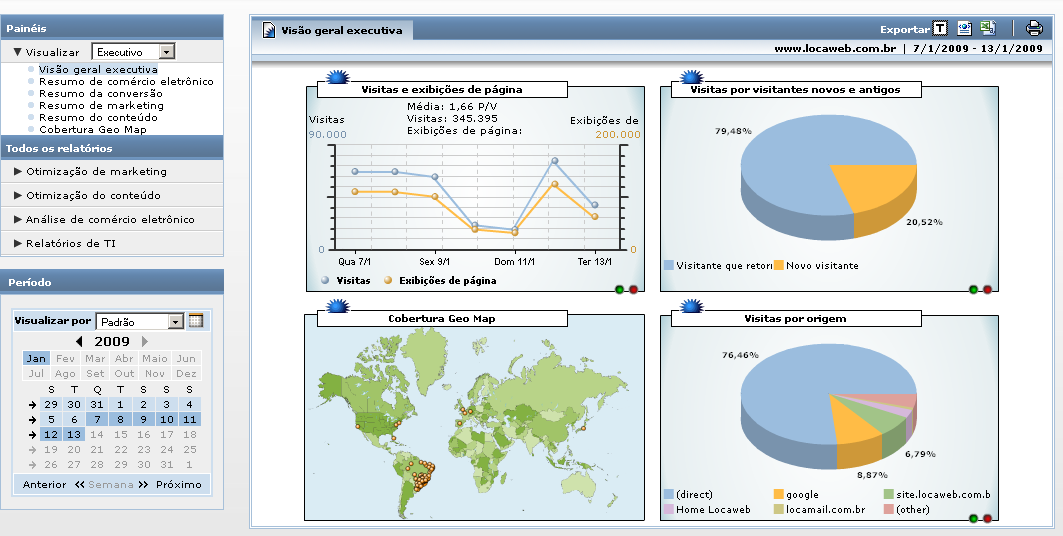Click Anterior period link
The image size is (1063, 536).
[45, 485]
